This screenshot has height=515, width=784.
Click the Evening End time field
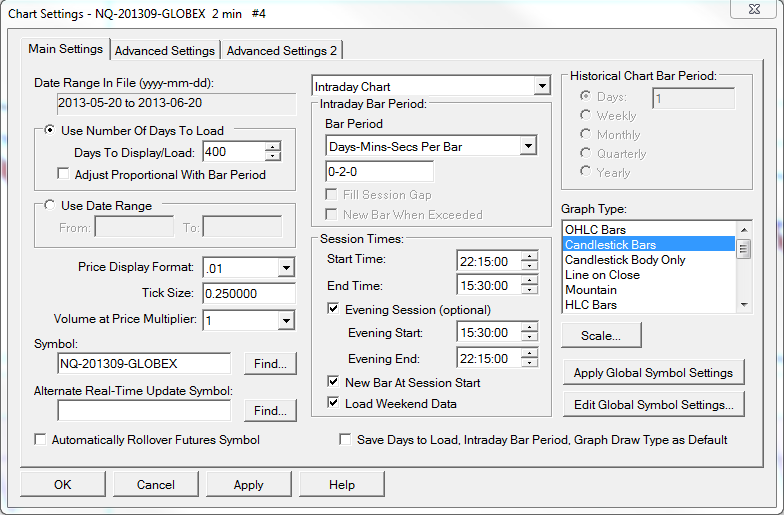click(x=490, y=358)
